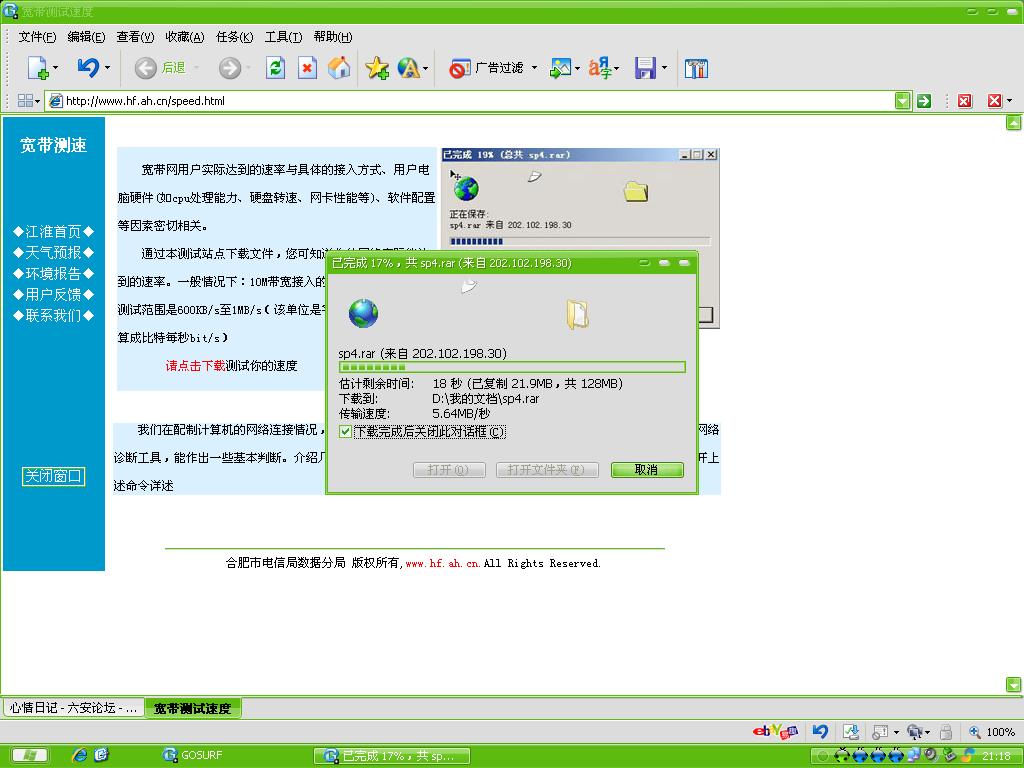Click inside the URL address field
The height and width of the screenshot is (768, 1024).
(x=300, y=100)
